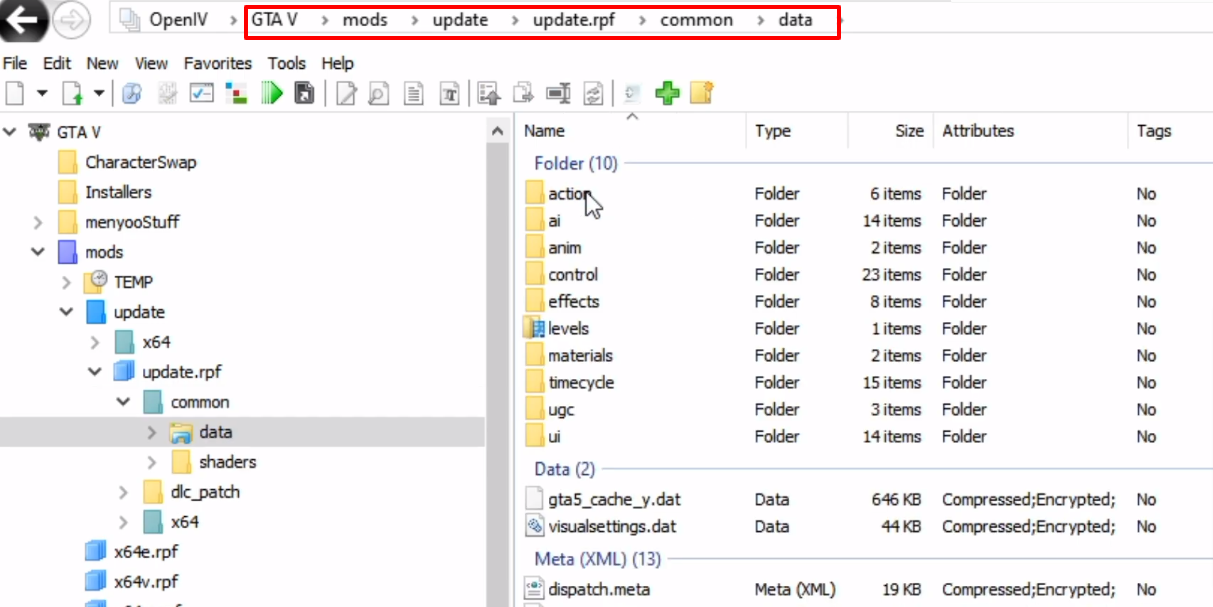This screenshot has width=1213, height=607.
Task: Click the greyed-out forward arrow button
Action: [x=71, y=20]
